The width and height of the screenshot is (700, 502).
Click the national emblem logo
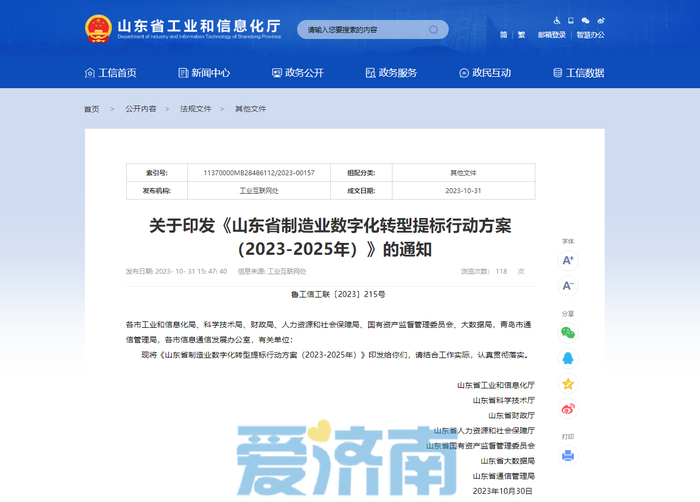click(x=98, y=29)
